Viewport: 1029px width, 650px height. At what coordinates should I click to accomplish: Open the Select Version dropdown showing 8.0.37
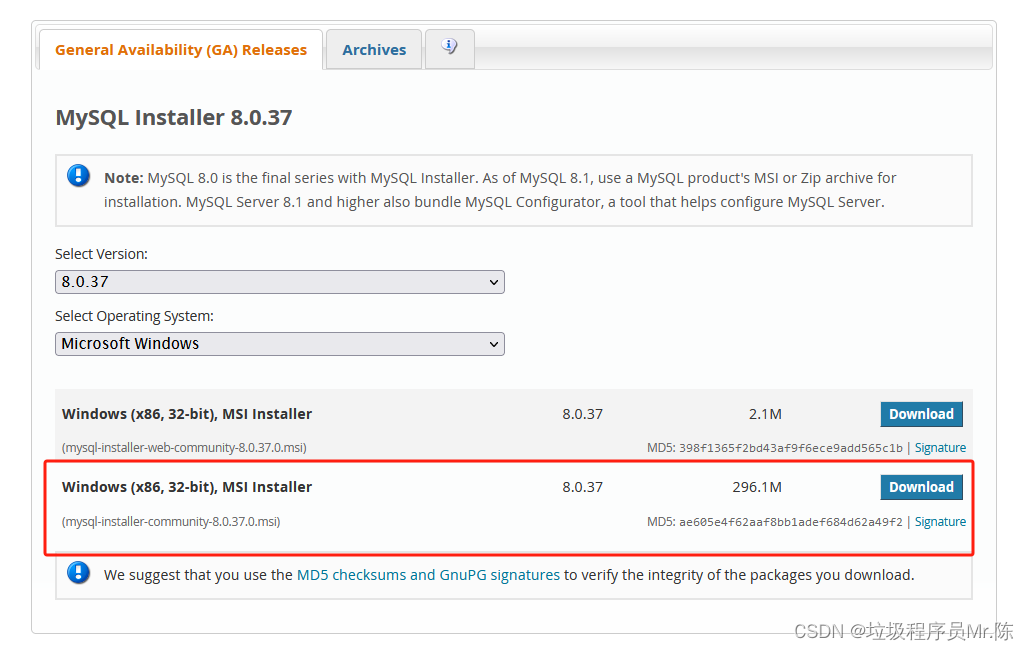(280, 282)
